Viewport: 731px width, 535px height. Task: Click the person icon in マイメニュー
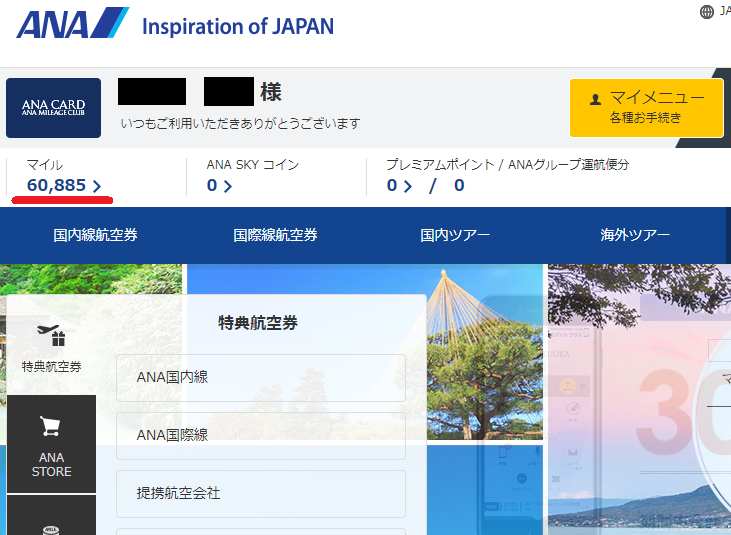[x=595, y=99]
